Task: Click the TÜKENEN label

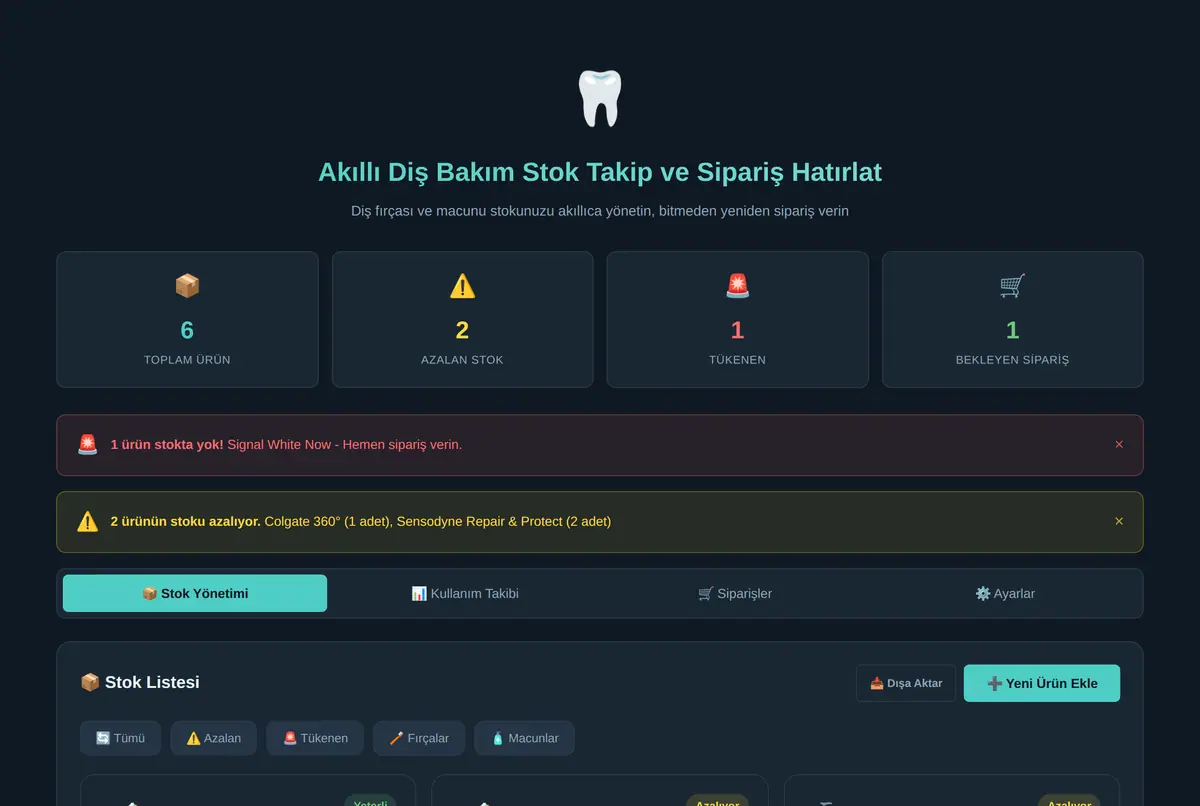Action: 737,359
